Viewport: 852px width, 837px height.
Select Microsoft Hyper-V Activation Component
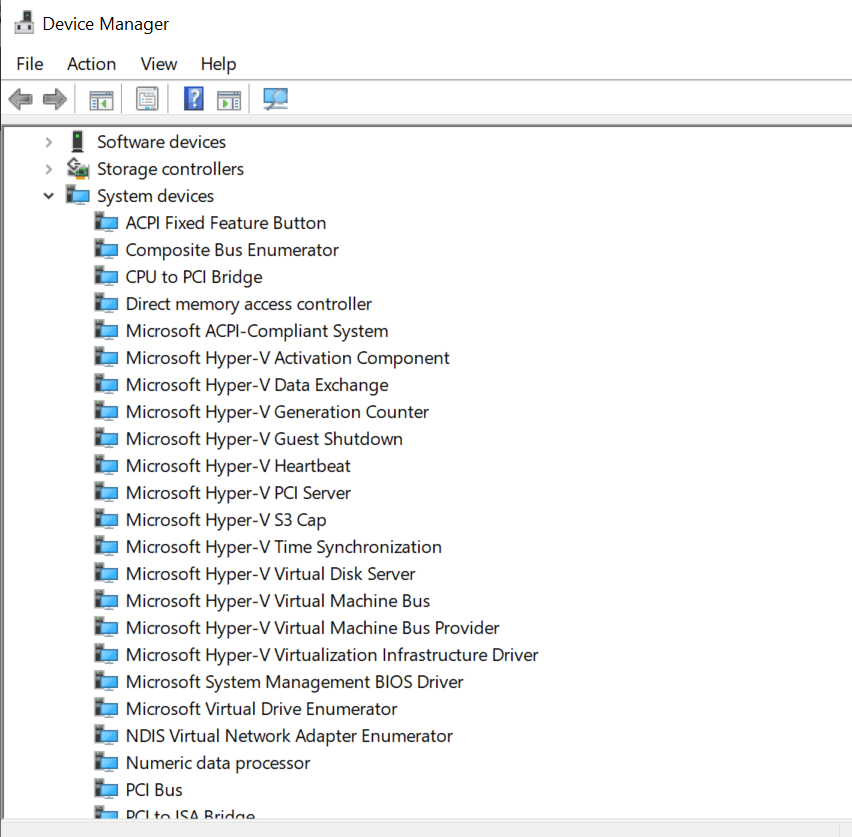point(287,358)
